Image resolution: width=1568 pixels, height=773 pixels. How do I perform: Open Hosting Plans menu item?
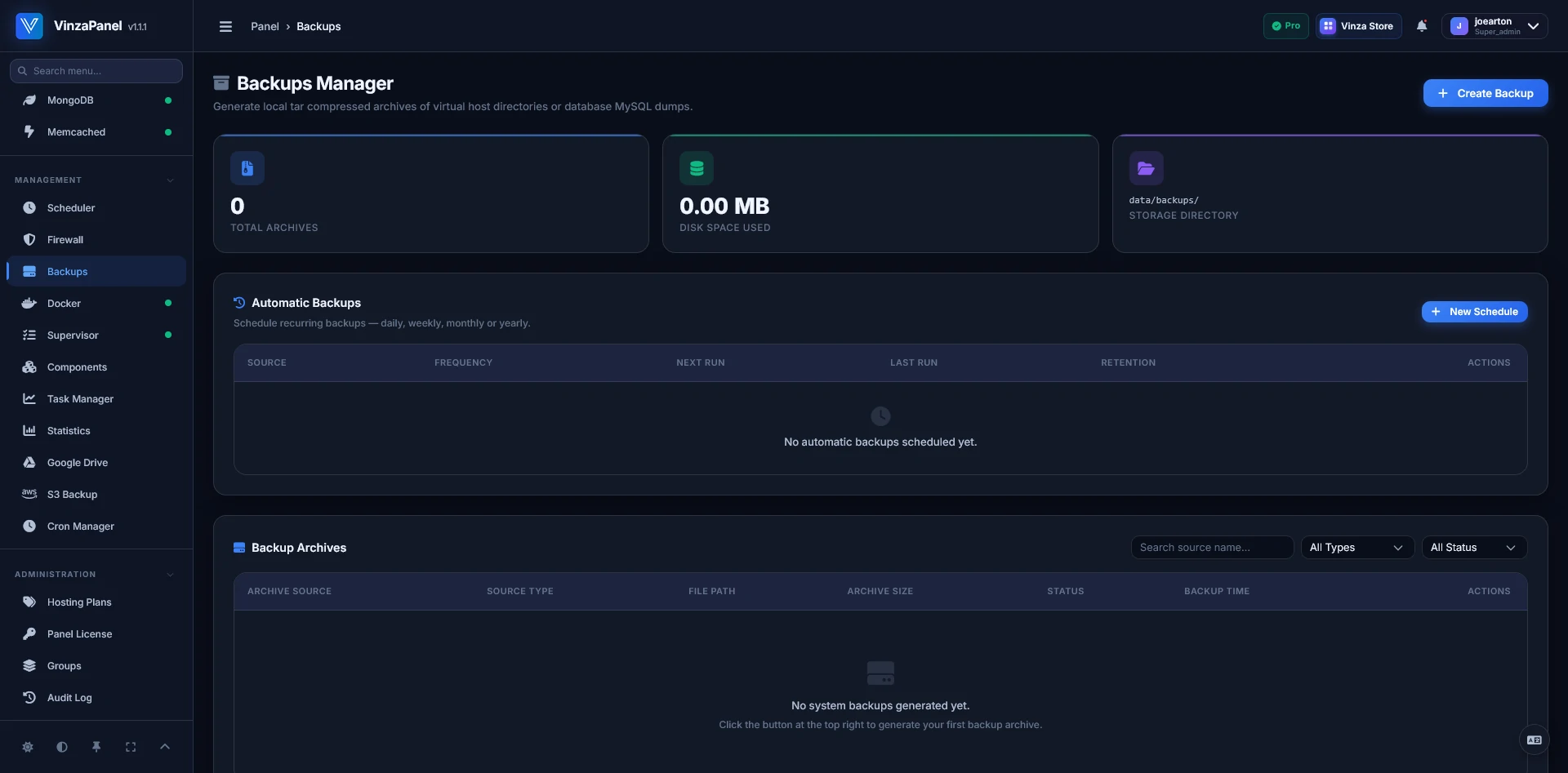tap(96, 602)
